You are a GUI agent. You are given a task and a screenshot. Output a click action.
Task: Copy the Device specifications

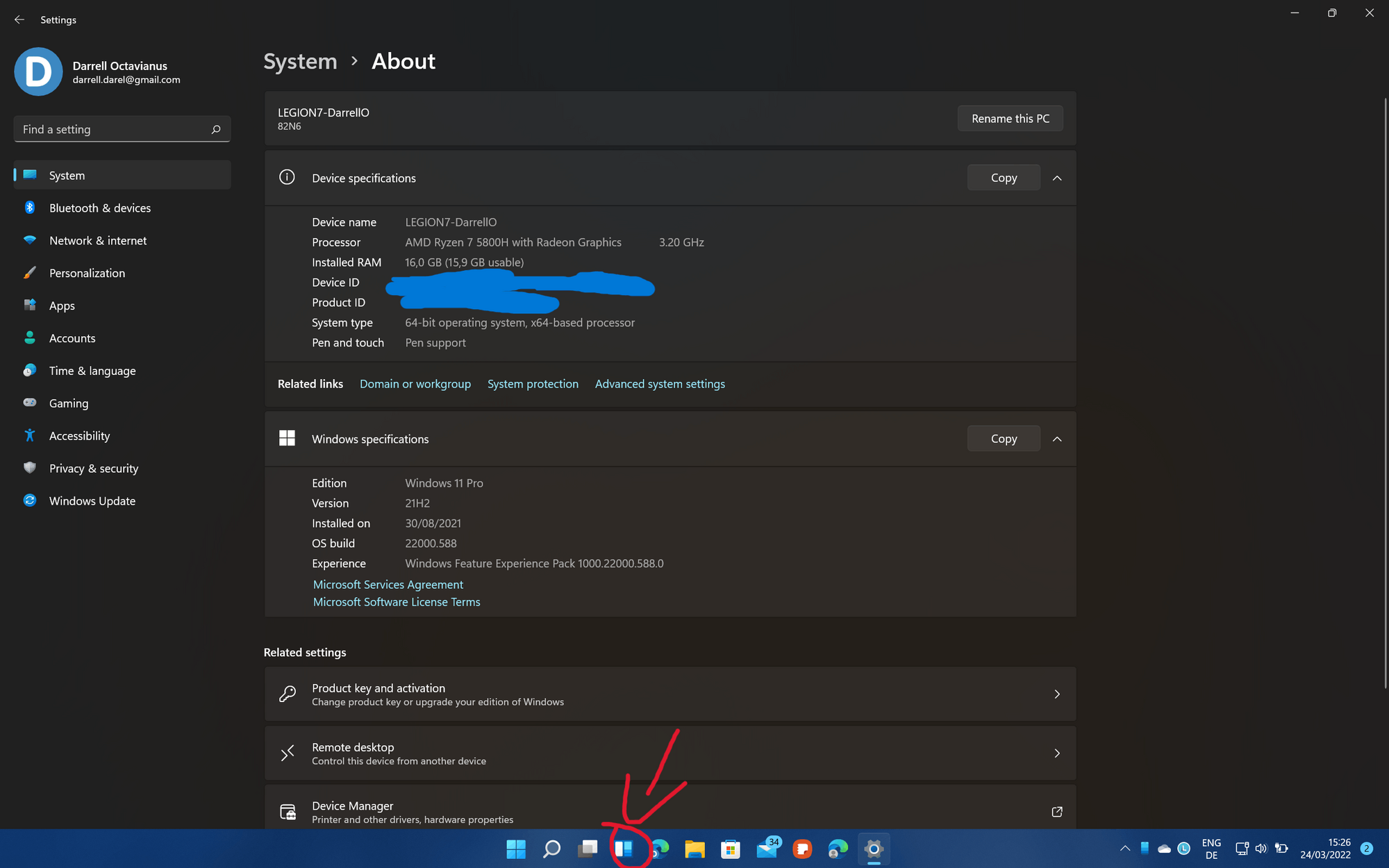pos(1004,178)
